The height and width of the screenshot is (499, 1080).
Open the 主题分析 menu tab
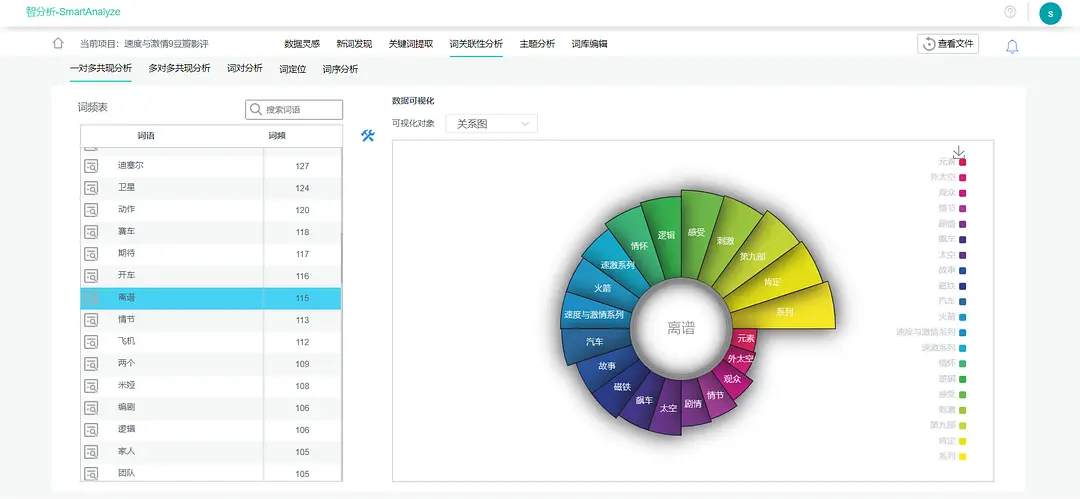[537, 43]
